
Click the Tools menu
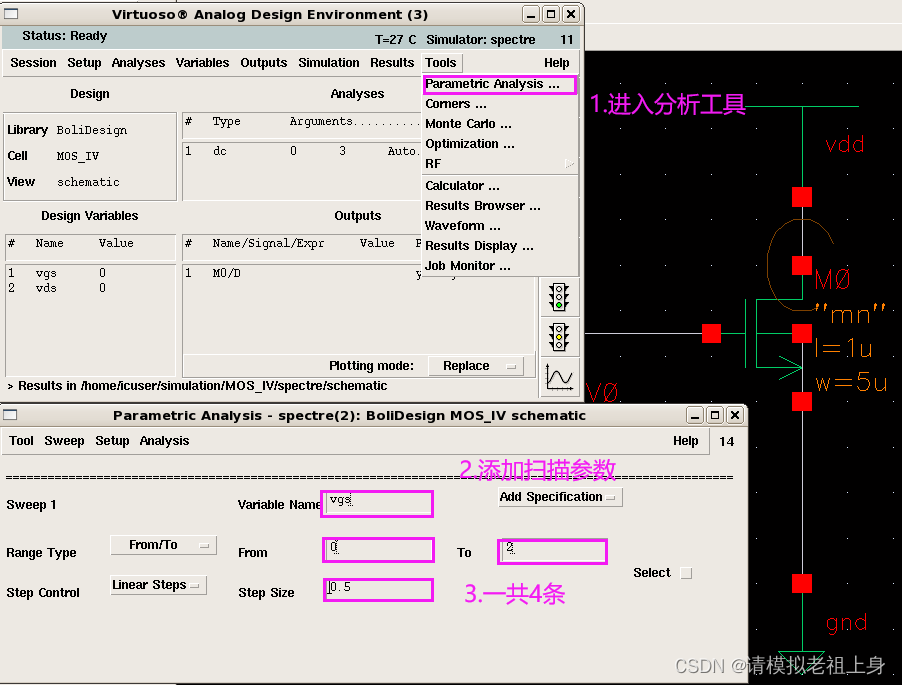click(x=441, y=63)
